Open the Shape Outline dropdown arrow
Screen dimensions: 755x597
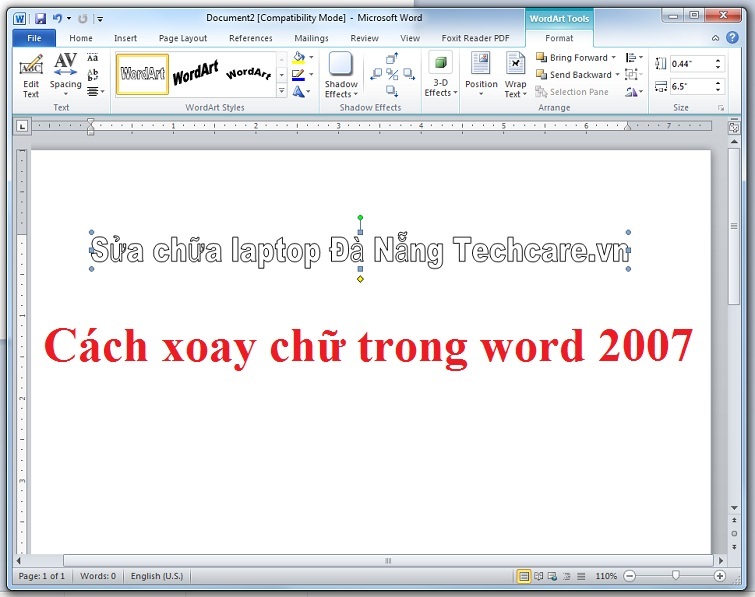(x=312, y=75)
